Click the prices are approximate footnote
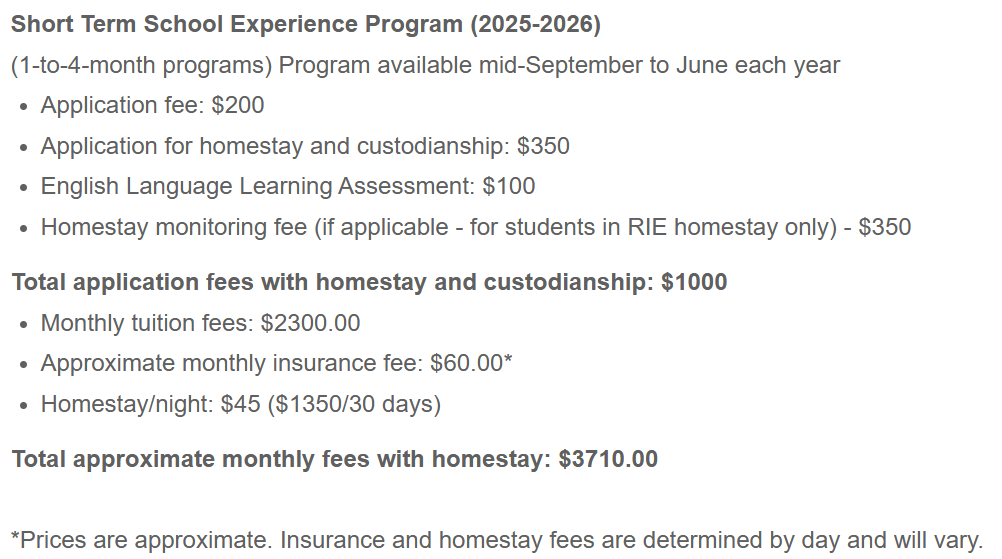 (497, 540)
